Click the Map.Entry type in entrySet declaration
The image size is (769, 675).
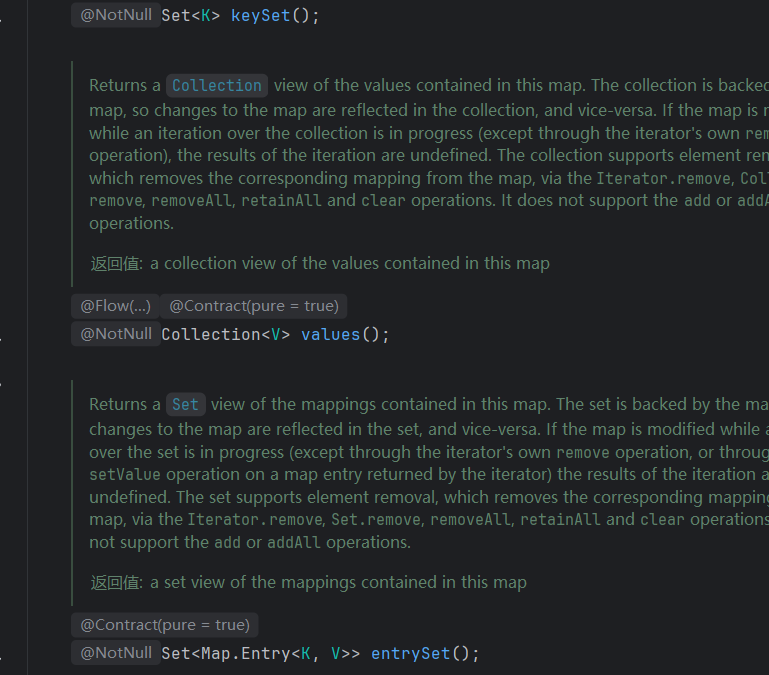click(x=245, y=653)
